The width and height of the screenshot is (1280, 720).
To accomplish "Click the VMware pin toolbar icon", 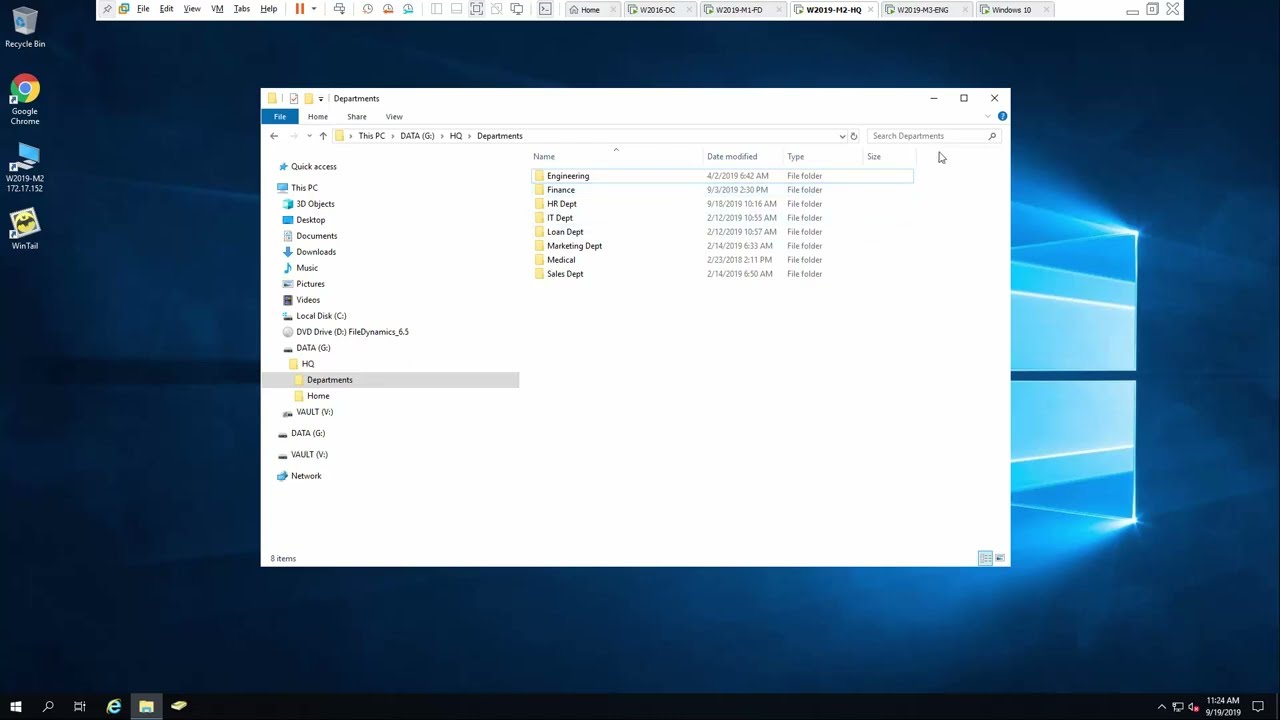I will [107, 9].
